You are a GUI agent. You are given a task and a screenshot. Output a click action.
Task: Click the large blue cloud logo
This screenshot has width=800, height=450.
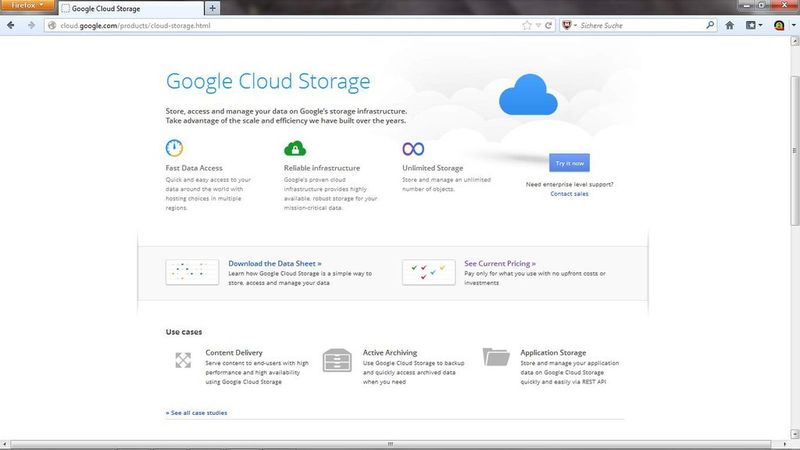(528, 94)
